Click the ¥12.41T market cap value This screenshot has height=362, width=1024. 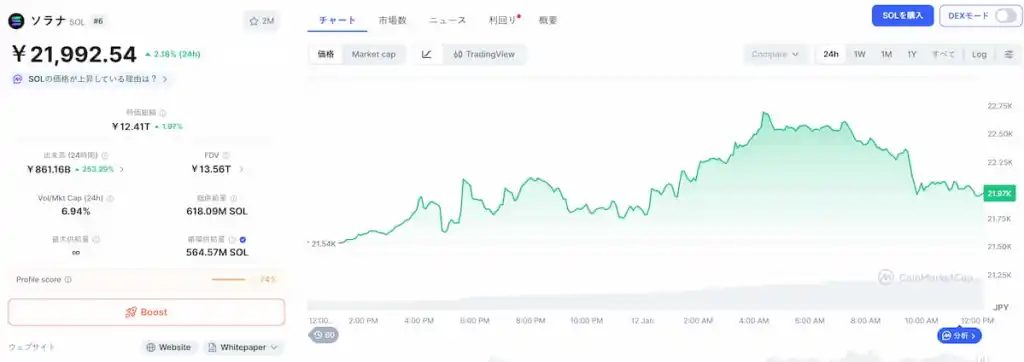131,126
